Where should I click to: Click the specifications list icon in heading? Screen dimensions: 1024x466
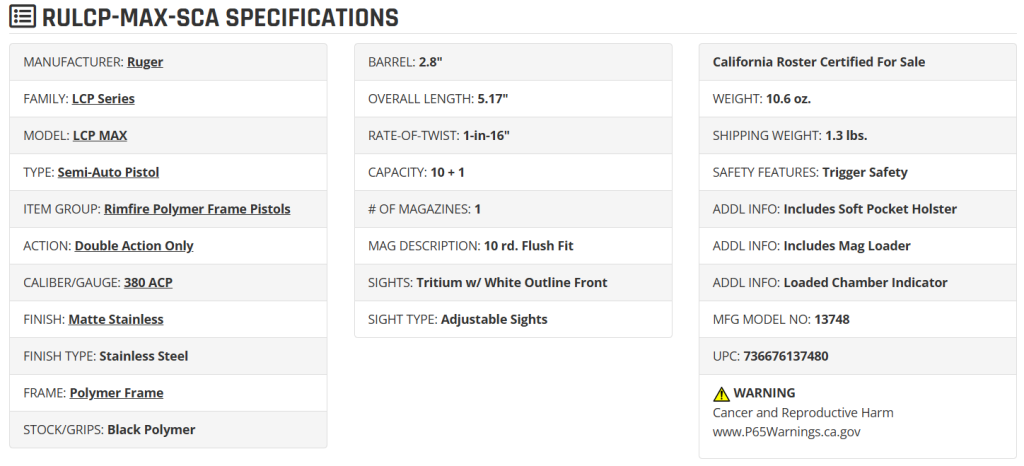coord(22,16)
